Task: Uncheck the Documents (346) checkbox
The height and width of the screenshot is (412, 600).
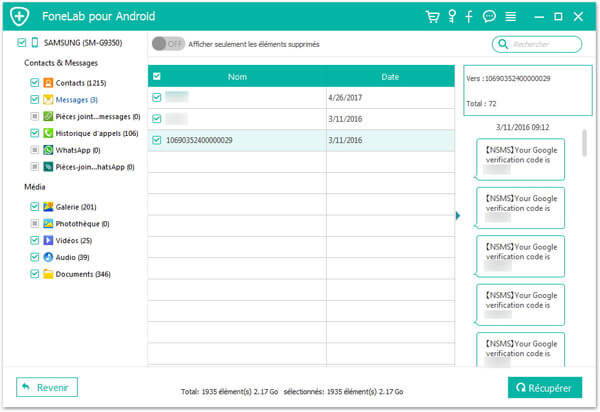Action: pyautogui.click(x=35, y=274)
